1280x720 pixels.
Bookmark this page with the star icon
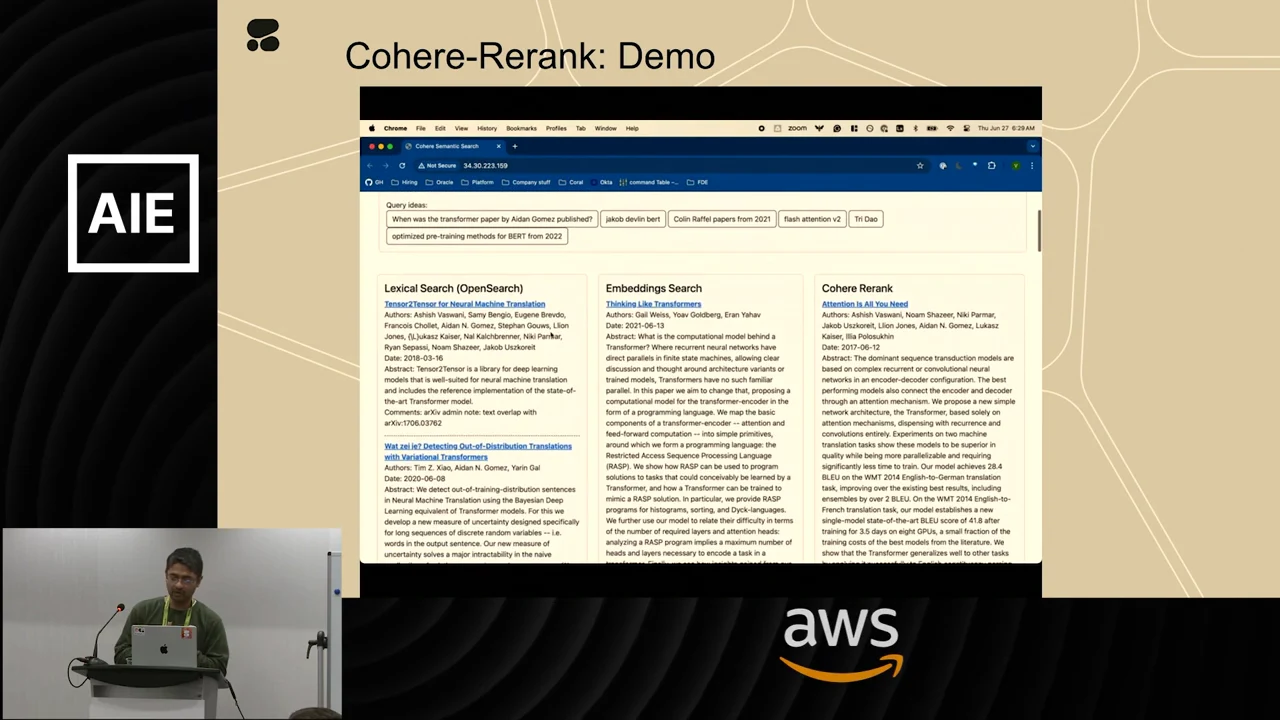(920, 165)
